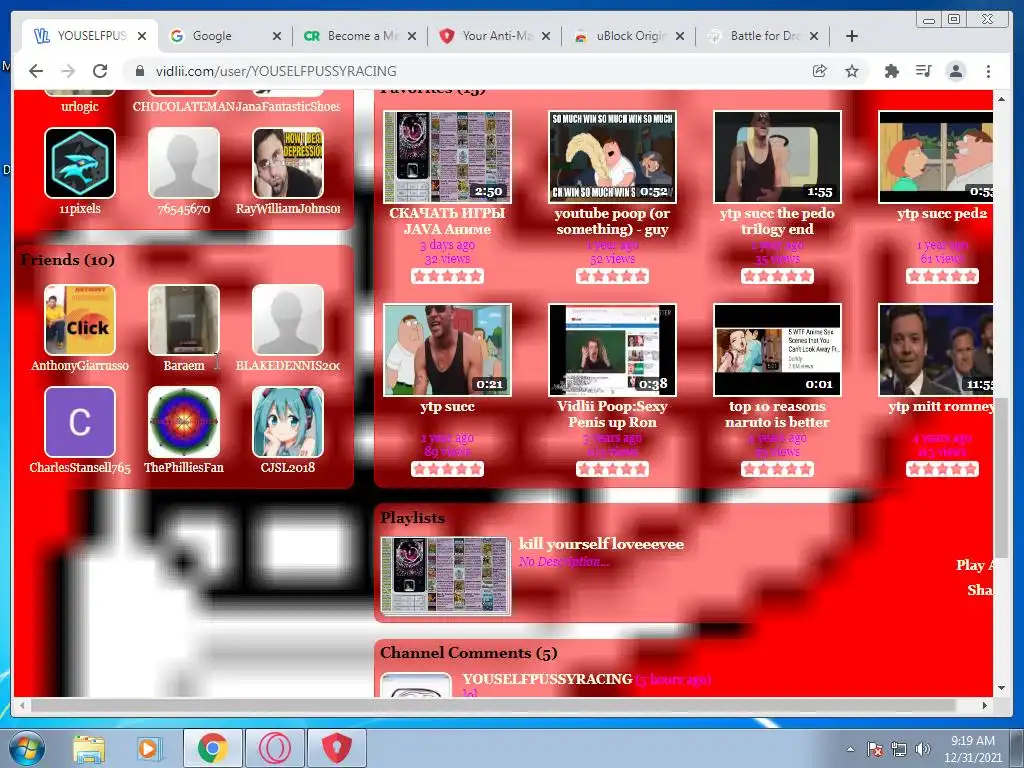Switch to the Your Anti-Malware tab
This screenshot has width=1024, height=768.
pyautogui.click(x=494, y=36)
